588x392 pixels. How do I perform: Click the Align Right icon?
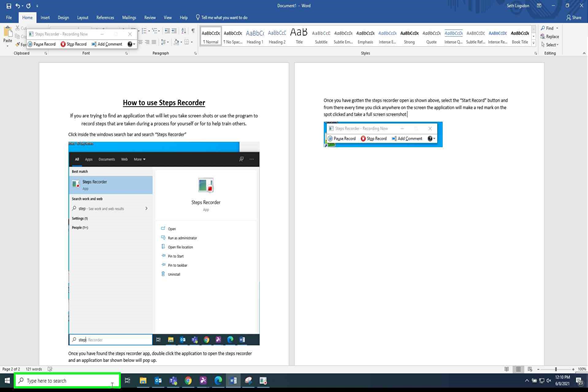(x=147, y=42)
